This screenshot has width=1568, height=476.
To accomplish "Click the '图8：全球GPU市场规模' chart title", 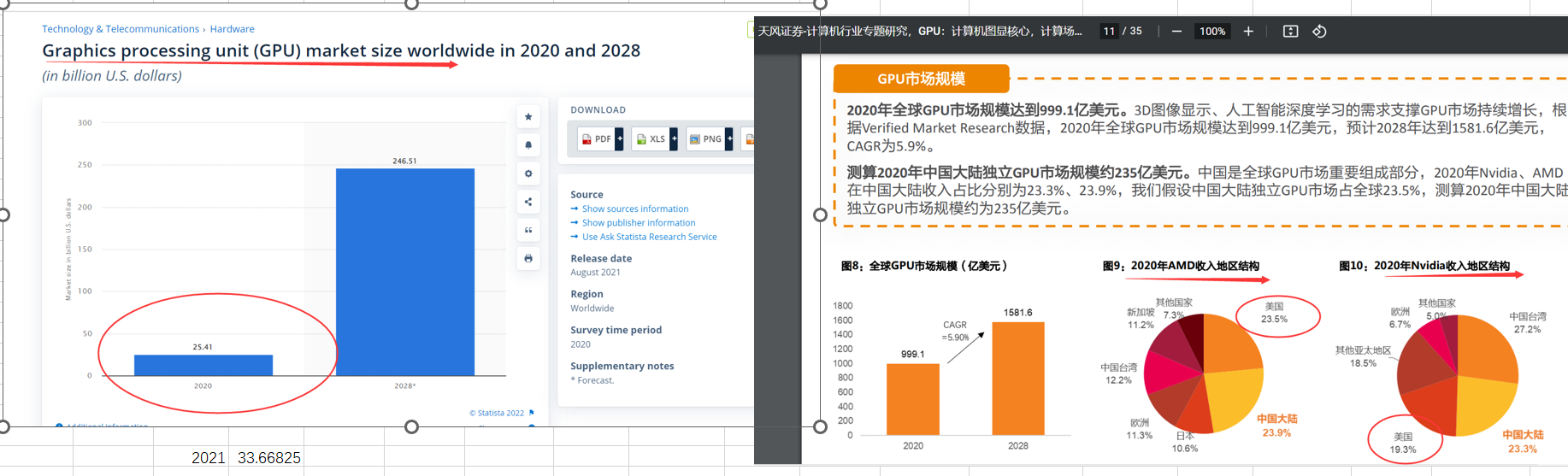I will [924, 266].
